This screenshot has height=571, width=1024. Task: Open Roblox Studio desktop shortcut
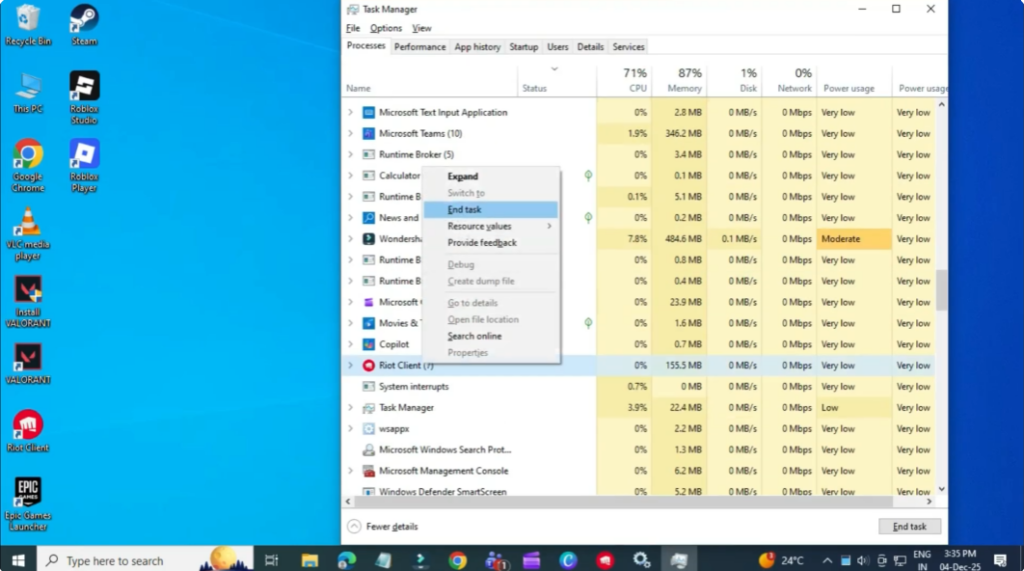[84, 97]
